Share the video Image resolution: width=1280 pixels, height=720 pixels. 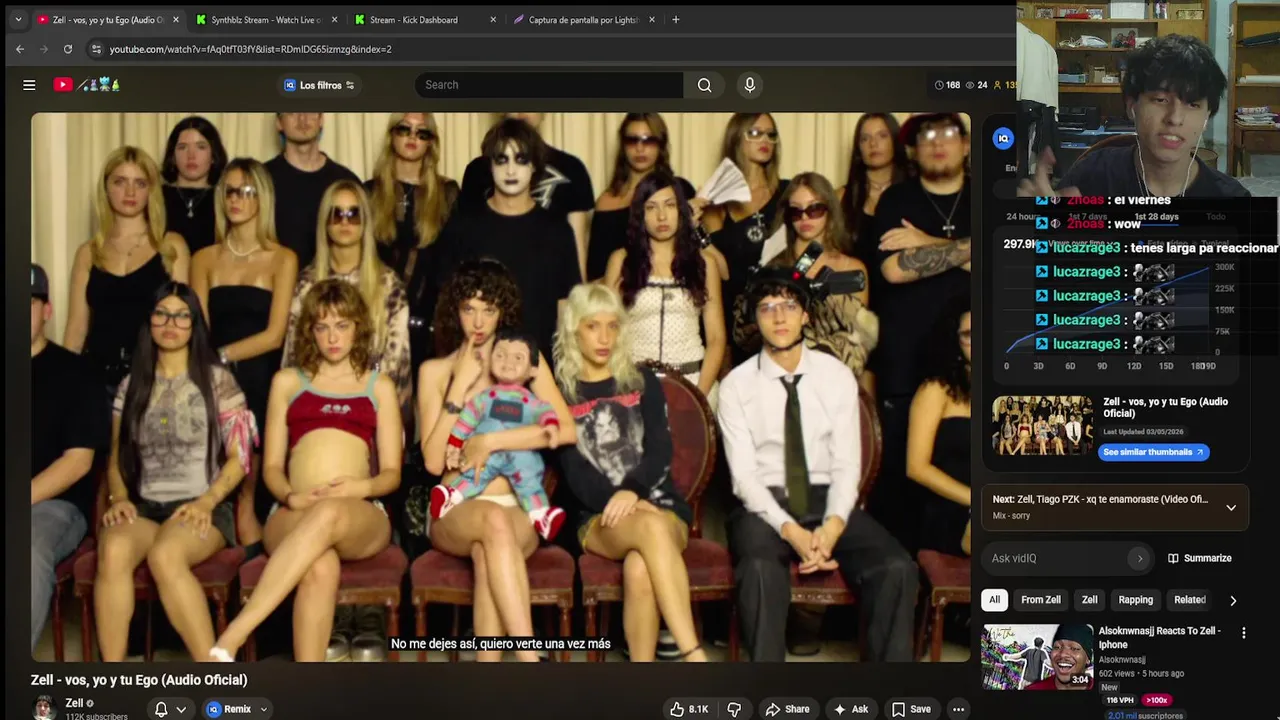[787, 709]
